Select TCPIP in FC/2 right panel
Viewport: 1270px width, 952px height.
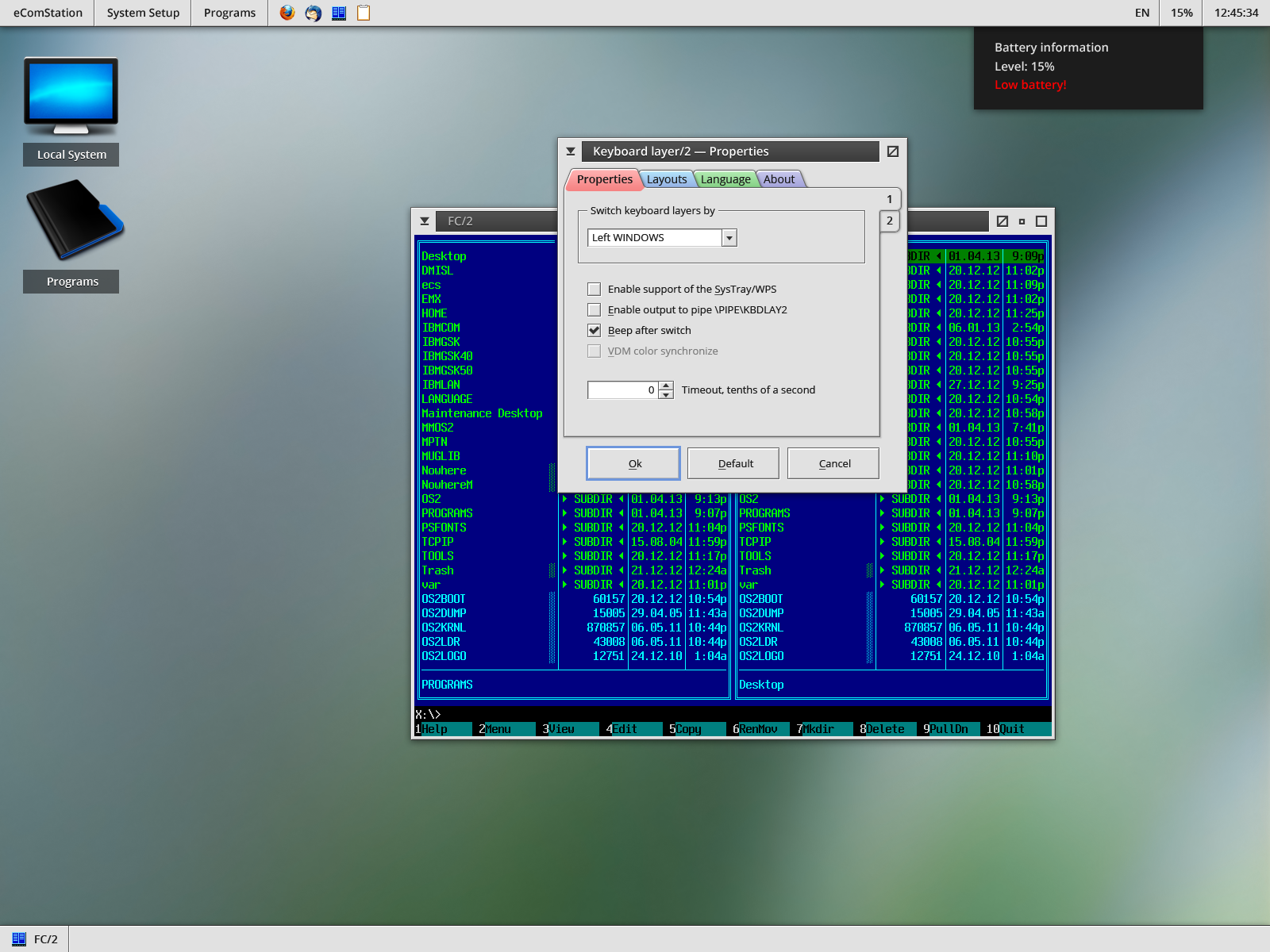(x=755, y=542)
